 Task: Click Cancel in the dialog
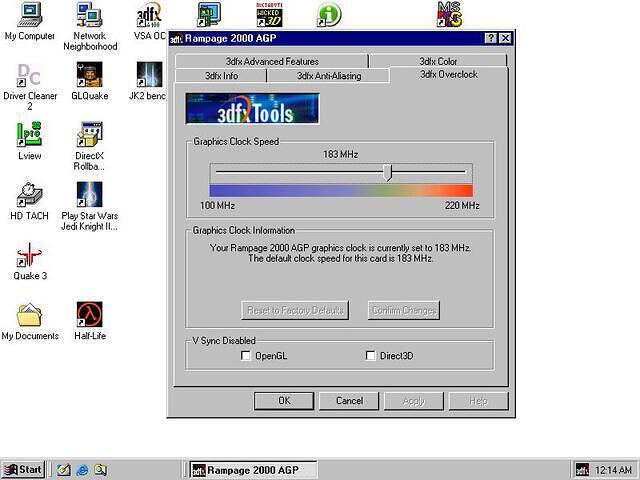click(349, 401)
